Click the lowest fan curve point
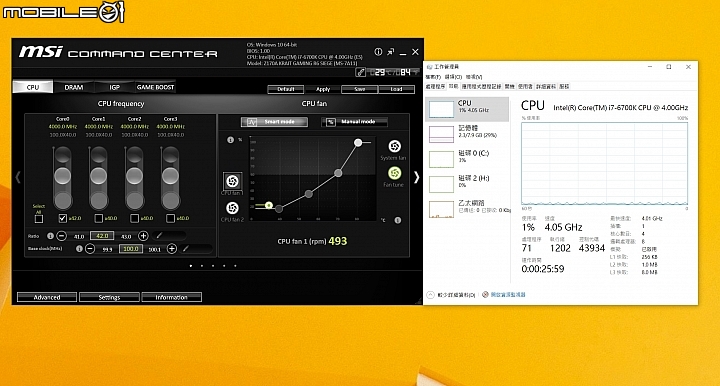720x386 pixels. (x=279, y=209)
